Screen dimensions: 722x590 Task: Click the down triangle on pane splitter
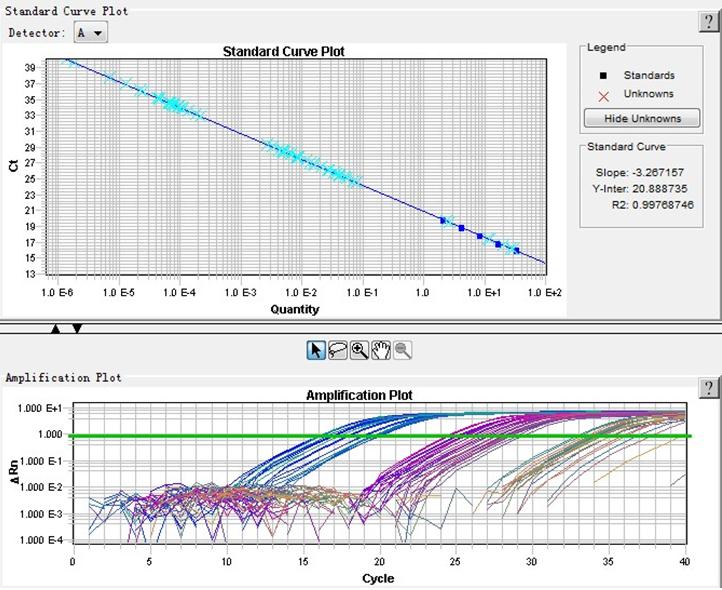click(77, 328)
